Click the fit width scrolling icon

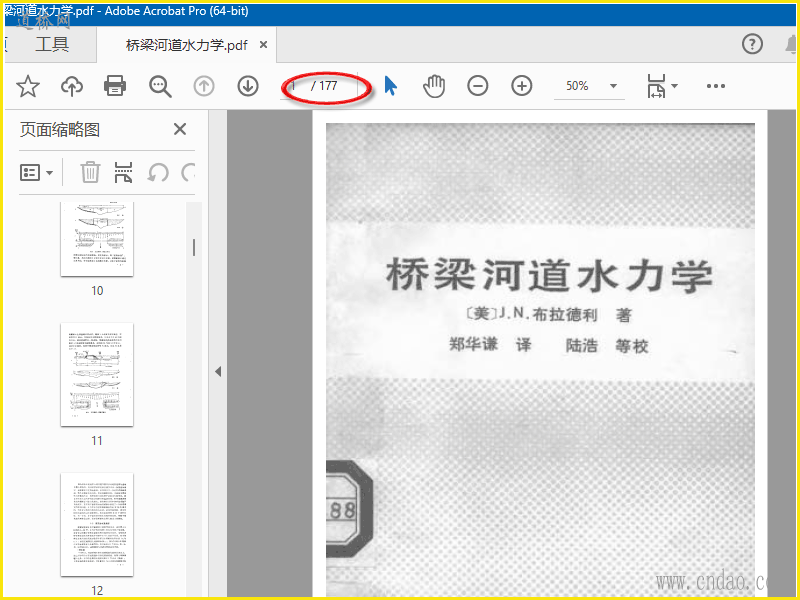656,86
